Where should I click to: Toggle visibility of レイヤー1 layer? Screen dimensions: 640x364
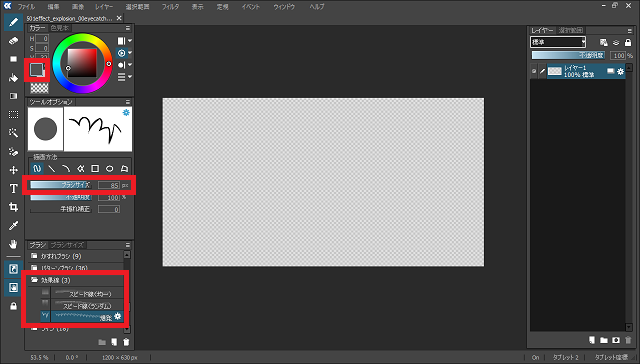(x=534, y=71)
